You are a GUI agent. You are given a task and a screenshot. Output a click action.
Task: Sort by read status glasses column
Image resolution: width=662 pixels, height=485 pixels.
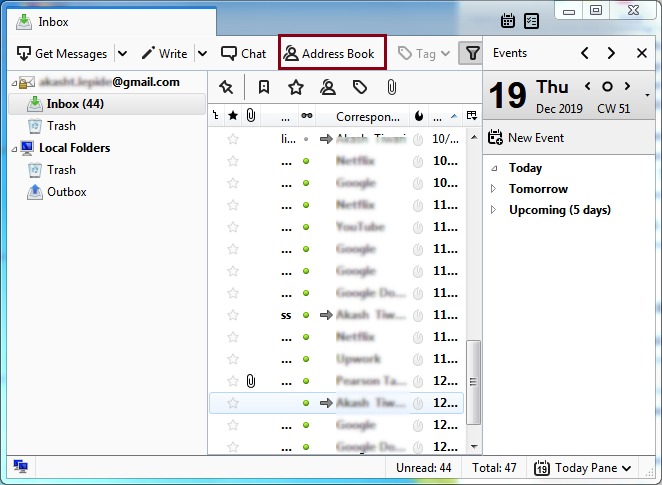coord(307,116)
